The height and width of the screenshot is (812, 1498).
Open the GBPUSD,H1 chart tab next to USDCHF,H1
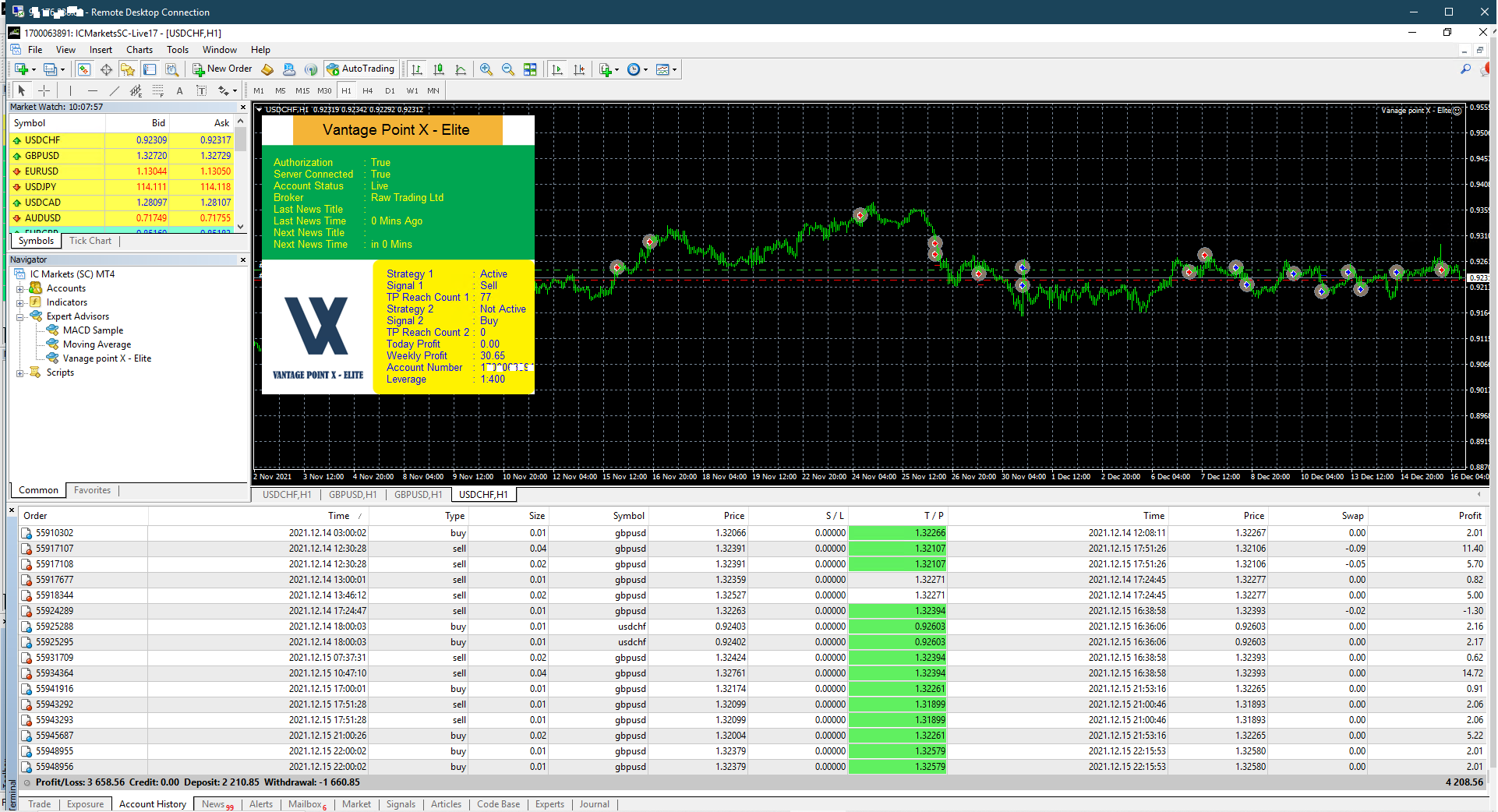[x=352, y=495]
